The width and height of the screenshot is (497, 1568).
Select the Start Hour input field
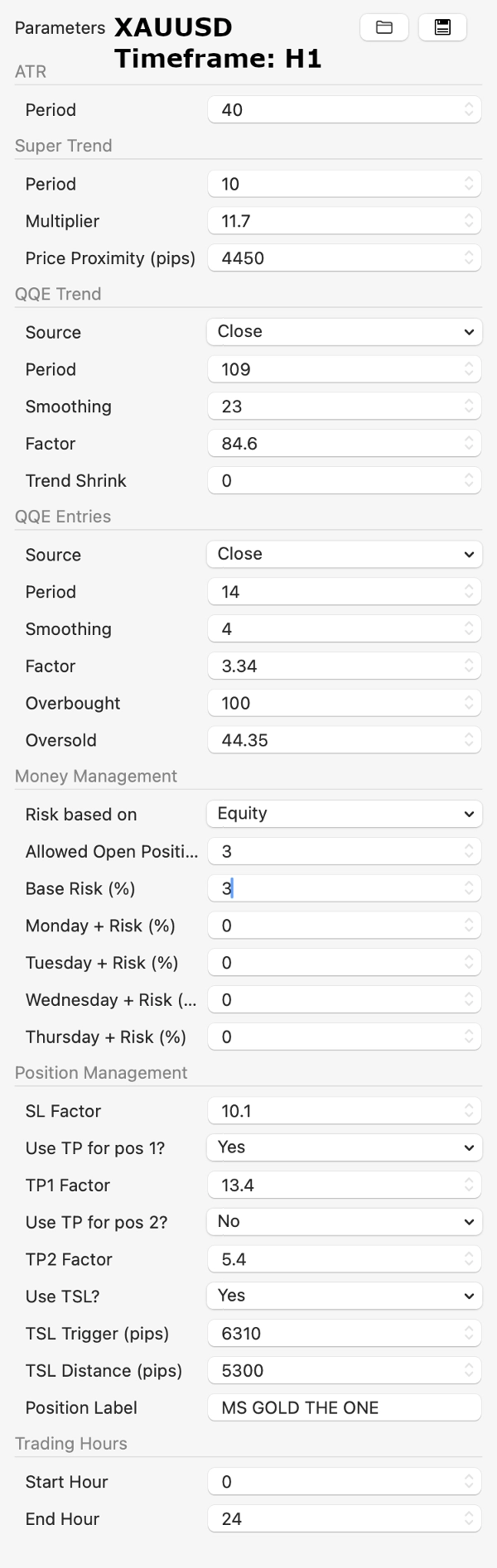coord(335,1482)
